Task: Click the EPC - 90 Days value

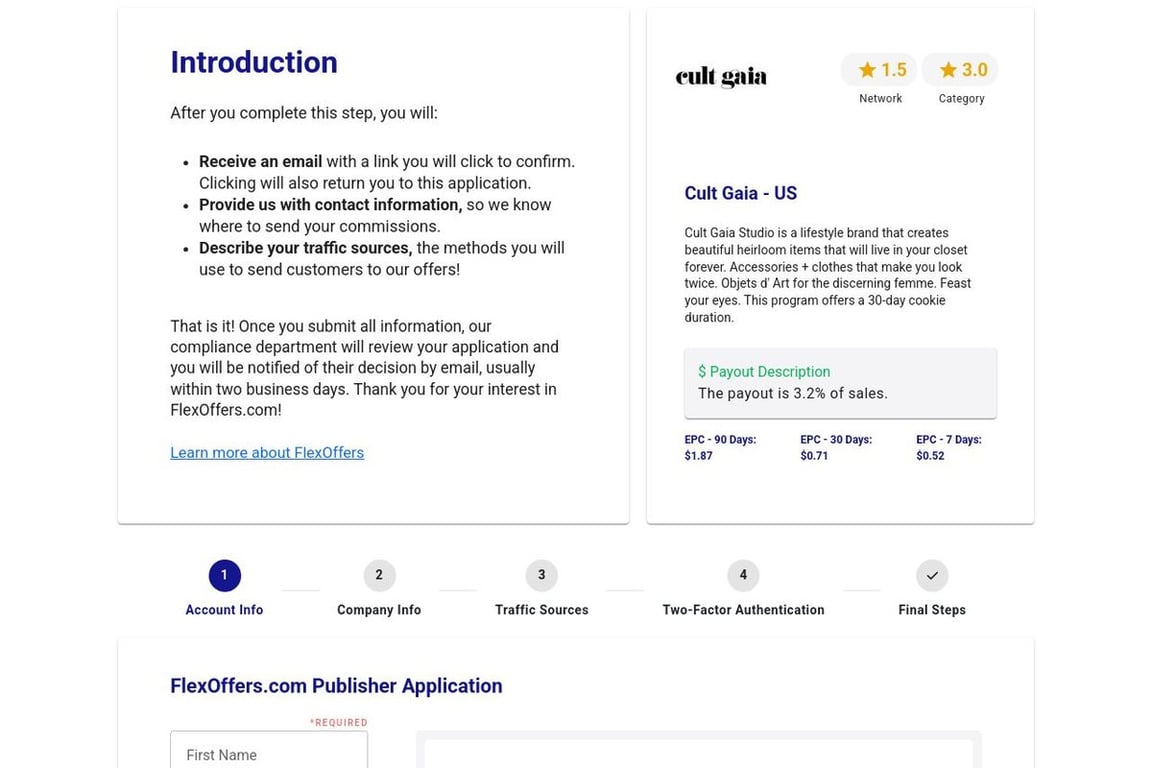Action: click(x=699, y=456)
